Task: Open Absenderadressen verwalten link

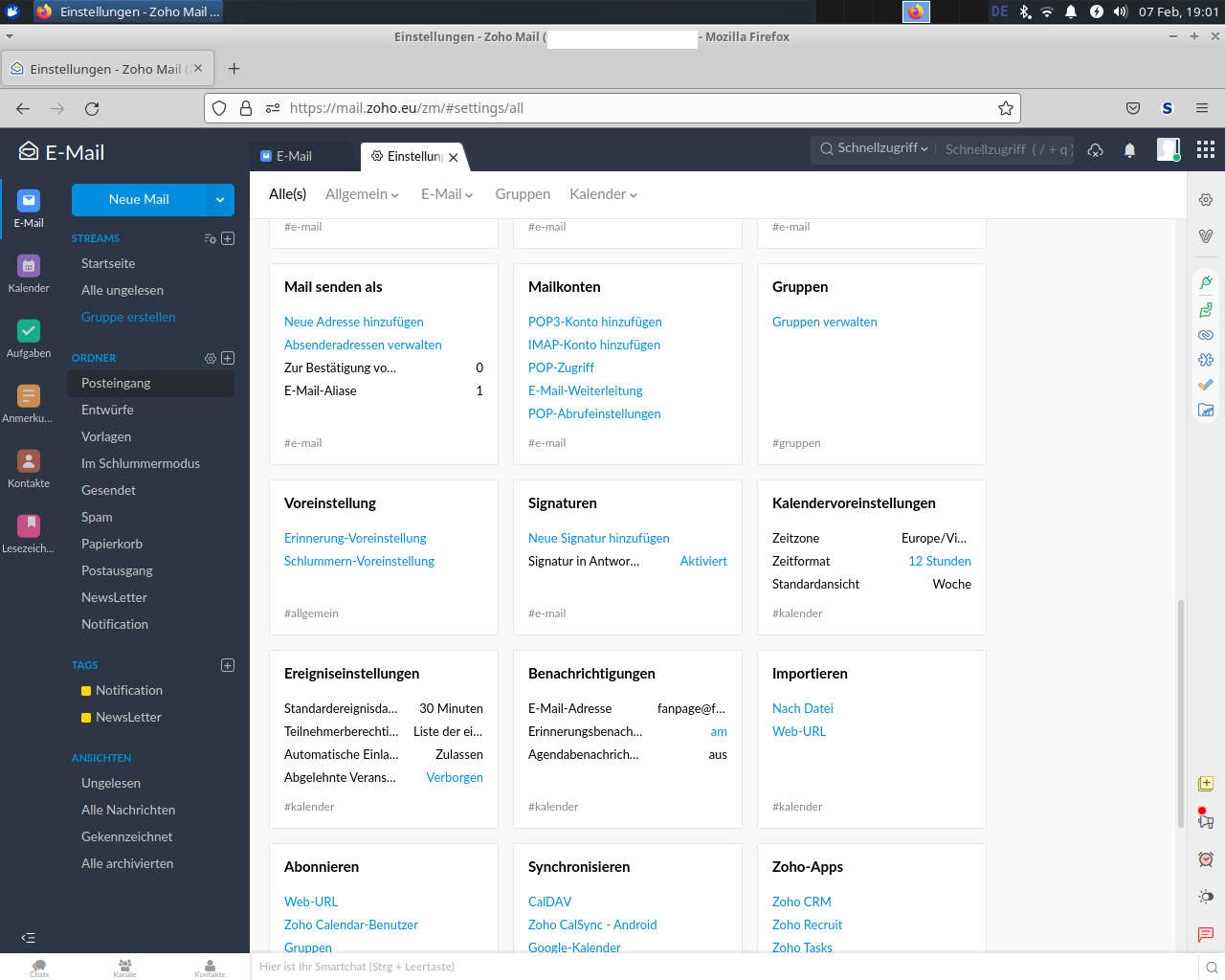Action: click(x=363, y=345)
